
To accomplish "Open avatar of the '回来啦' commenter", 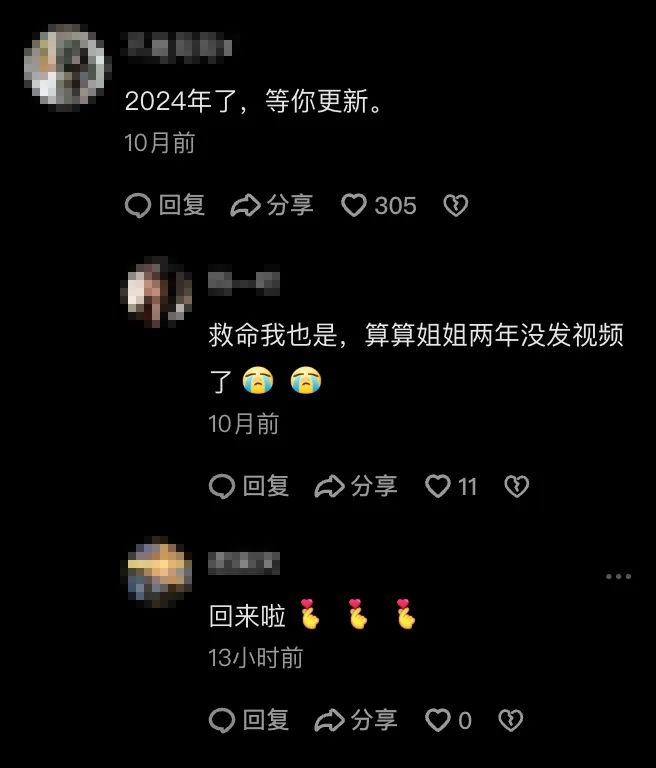I will (156, 573).
